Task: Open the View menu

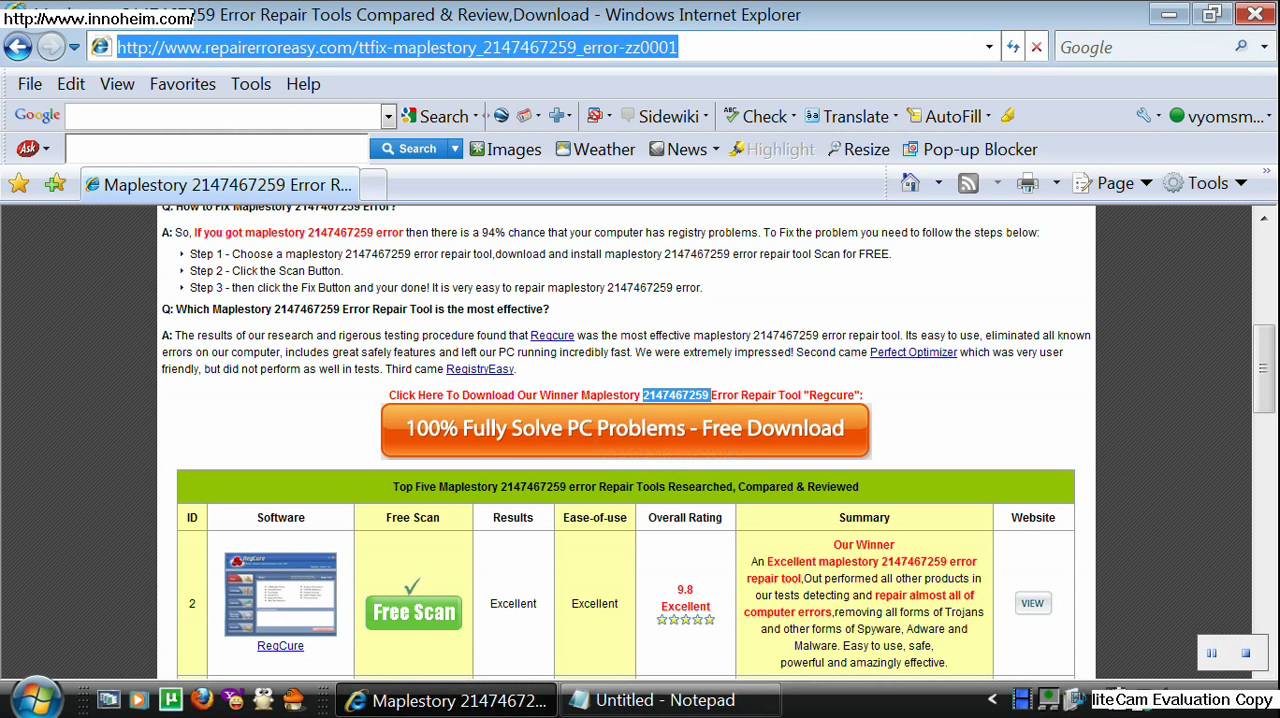Action: 117,84
